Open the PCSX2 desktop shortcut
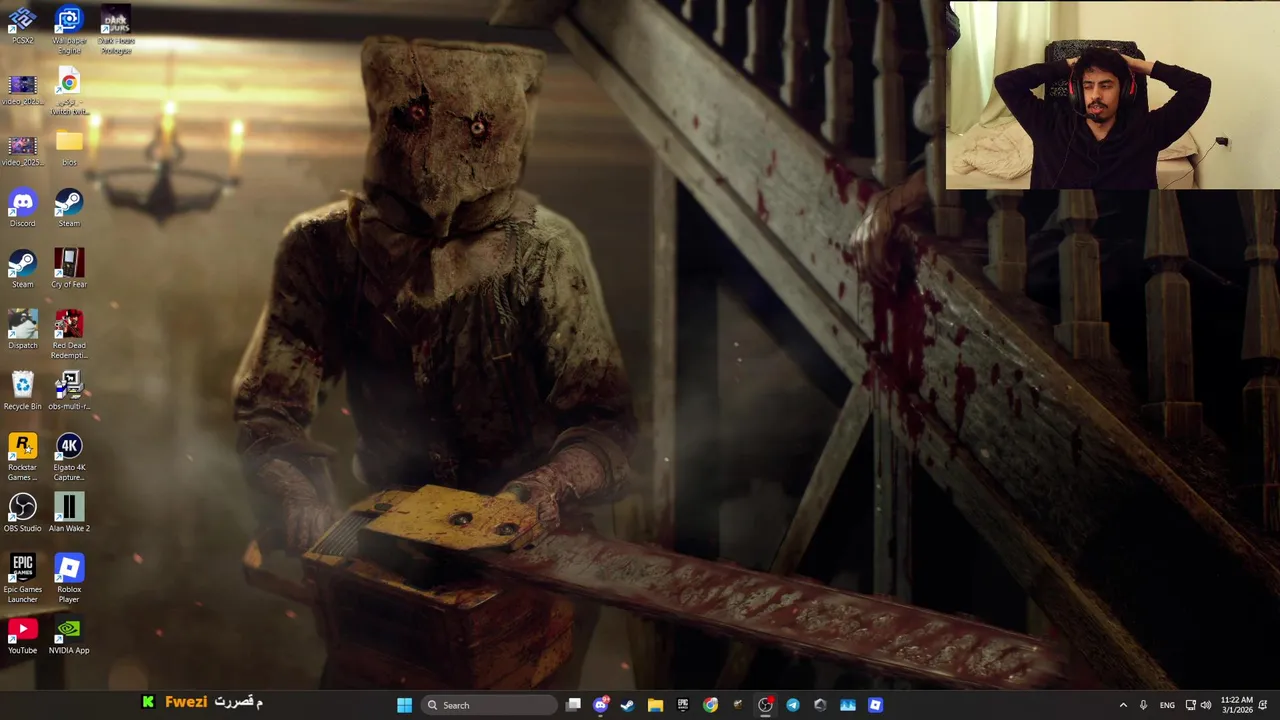 22,26
